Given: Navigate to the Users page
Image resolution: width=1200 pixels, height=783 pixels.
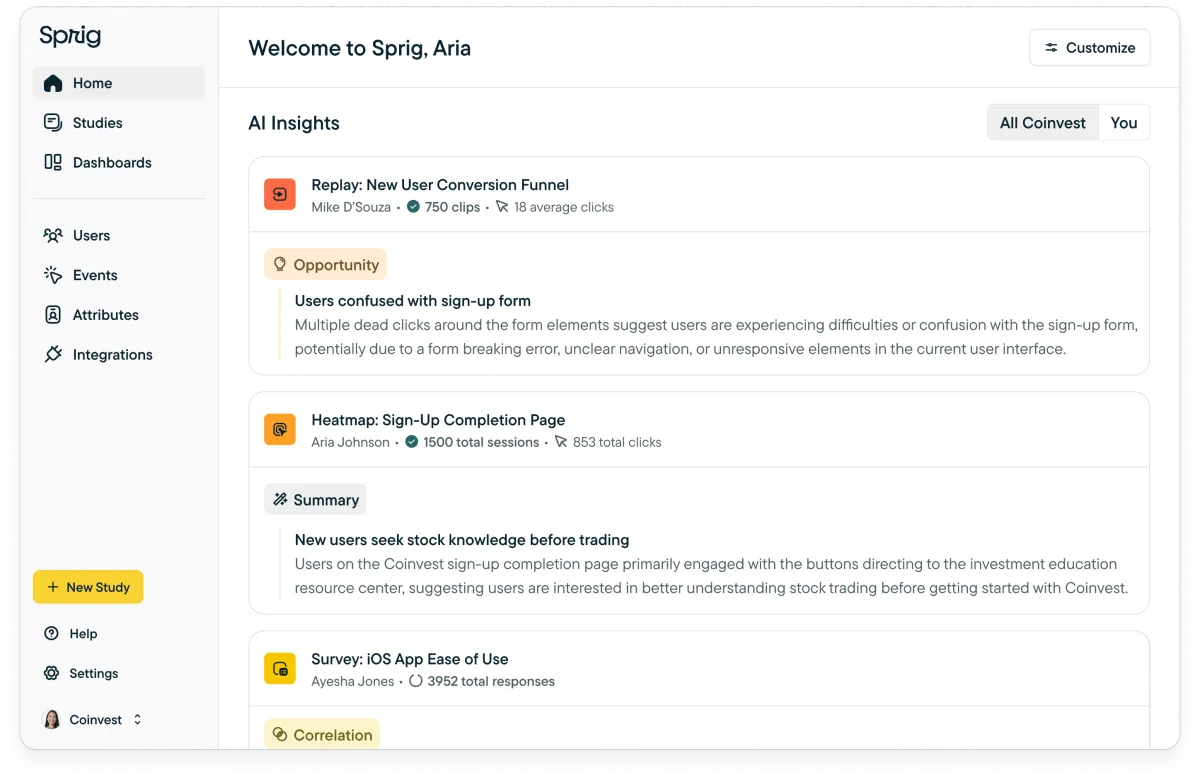Looking at the screenshot, I should (91, 236).
